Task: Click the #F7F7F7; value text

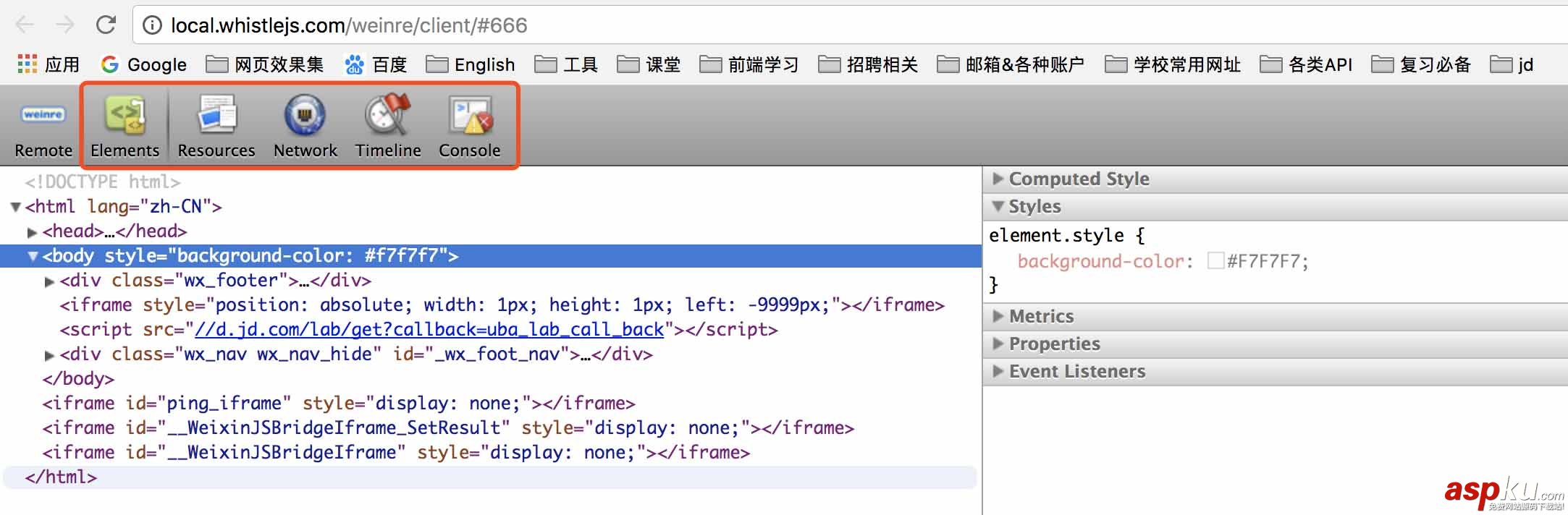Action: (x=1268, y=260)
